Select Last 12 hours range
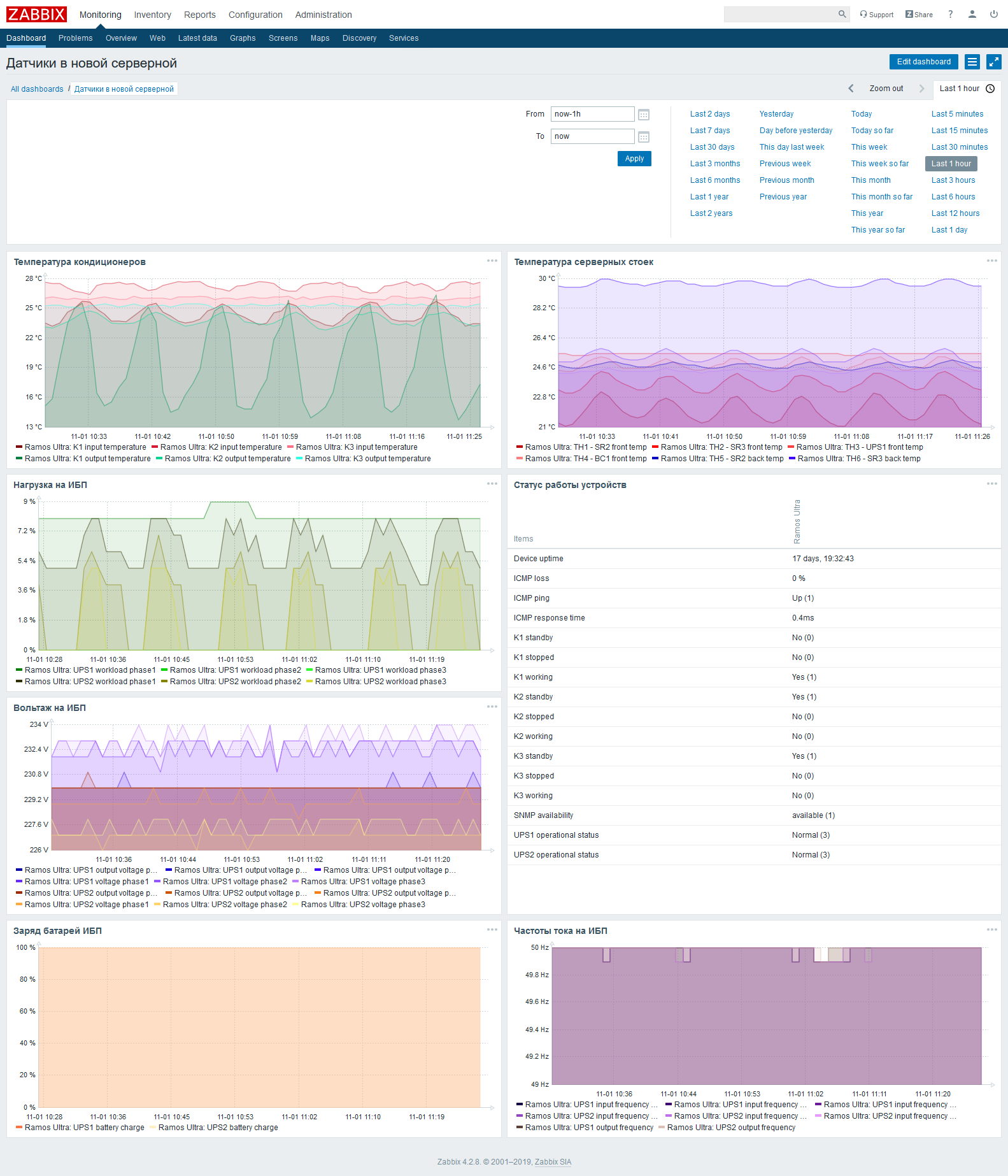 pyautogui.click(x=955, y=213)
